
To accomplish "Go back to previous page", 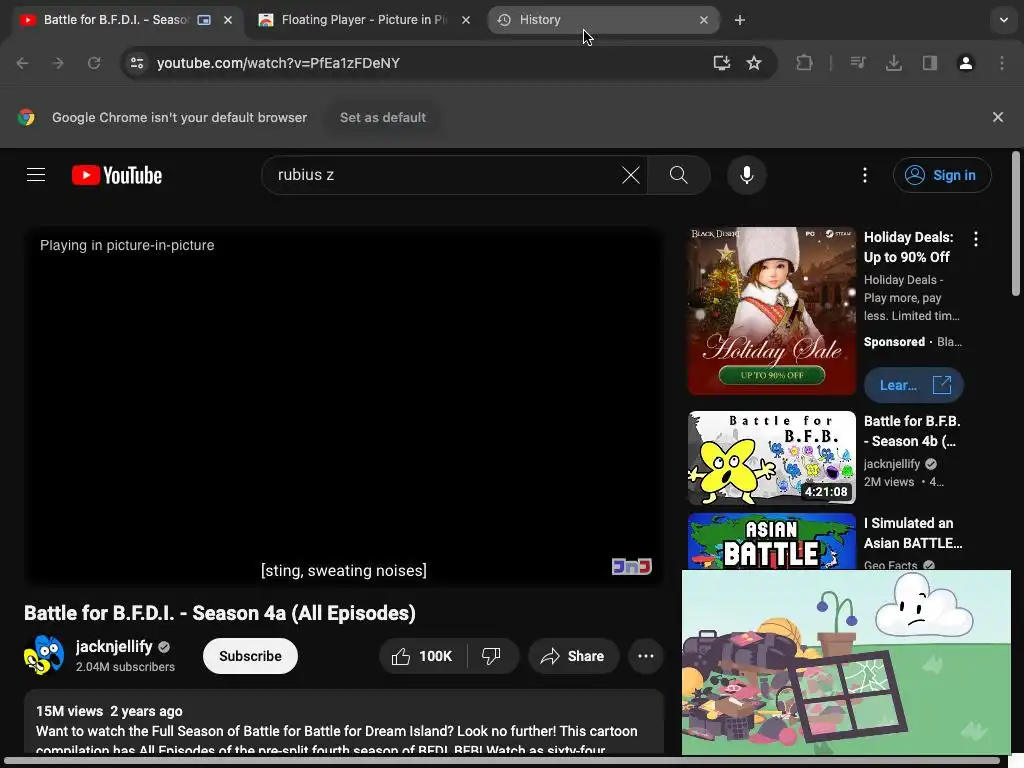I will click(x=22, y=63).
